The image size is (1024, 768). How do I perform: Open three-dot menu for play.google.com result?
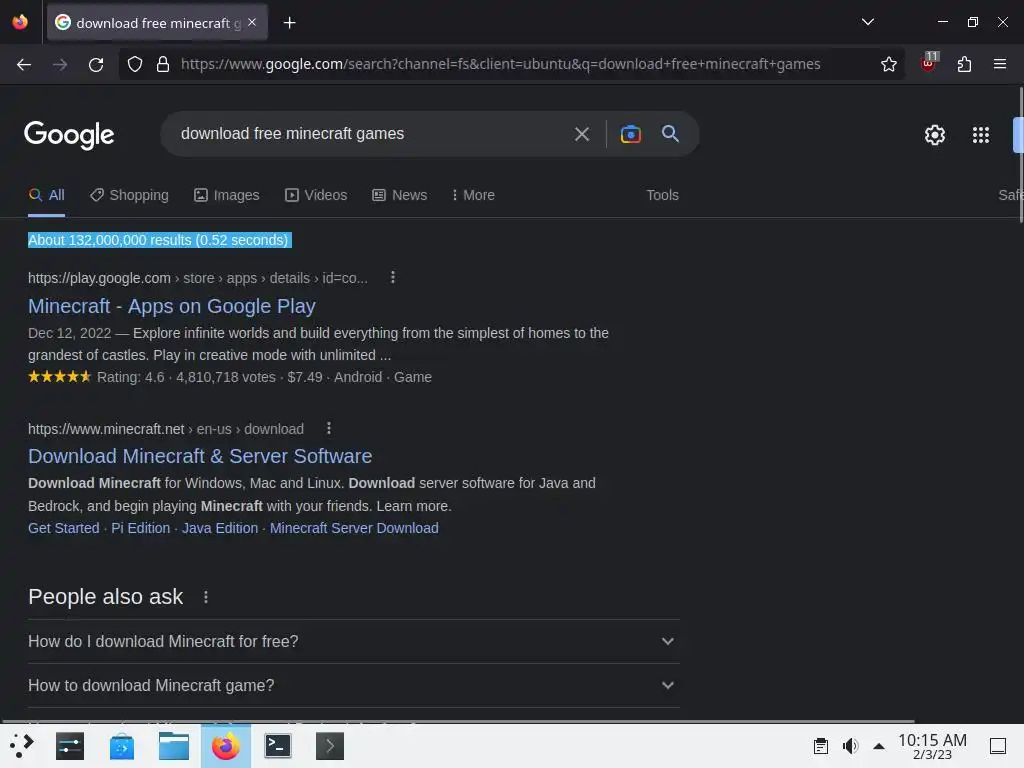pos(392,278)
